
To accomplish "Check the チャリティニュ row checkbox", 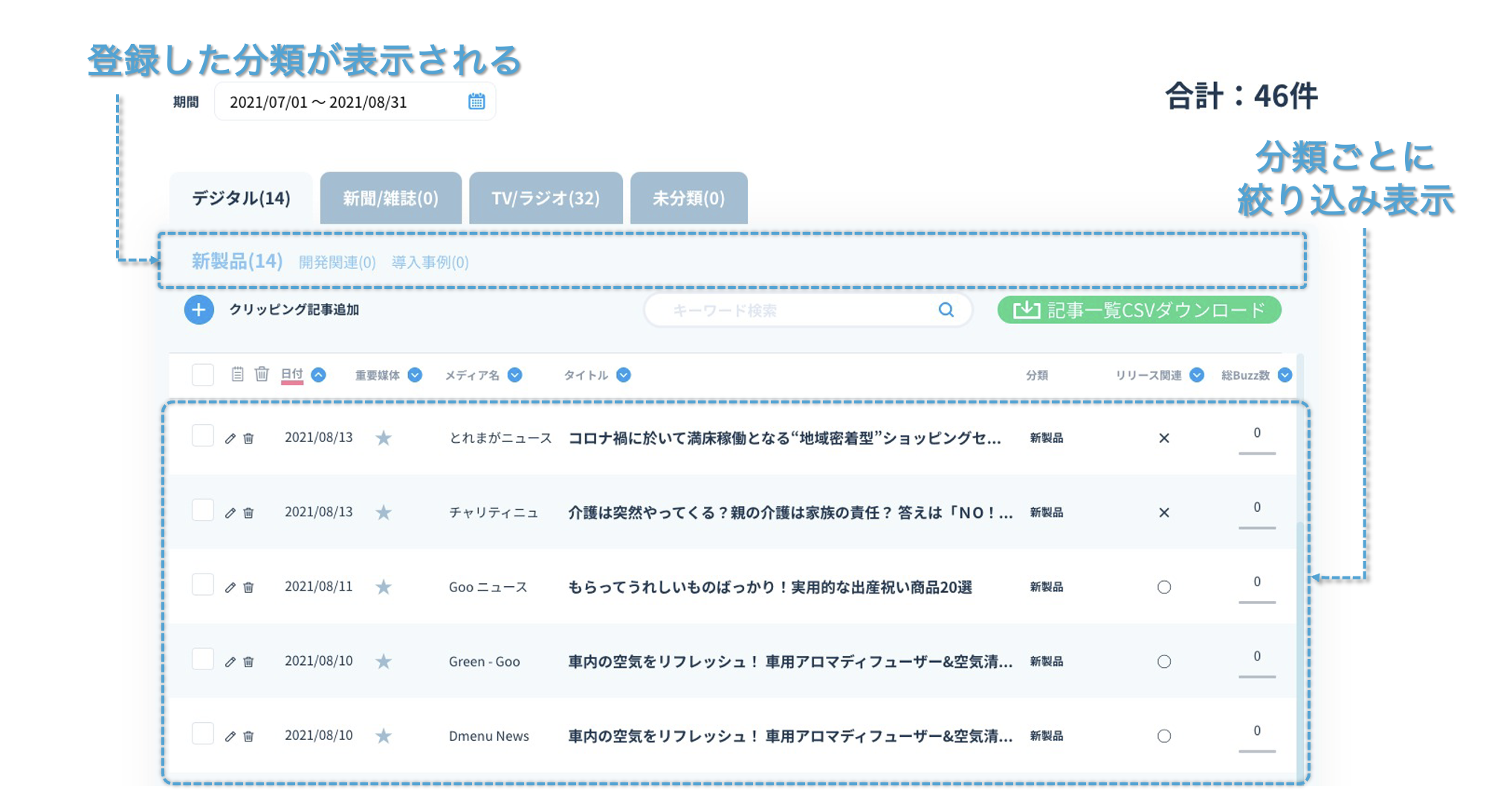I will [203, 510].
